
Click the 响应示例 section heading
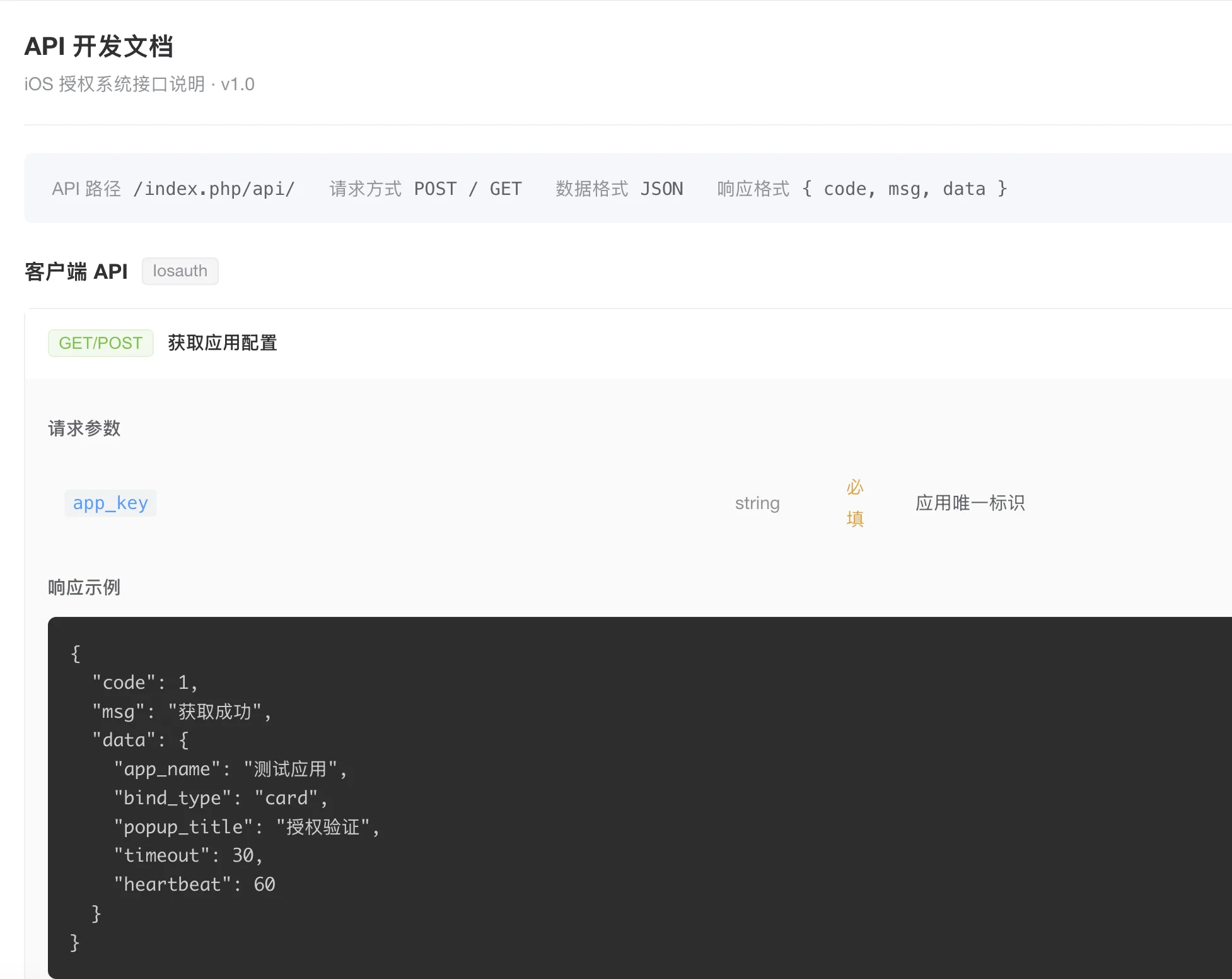(83, 587)
